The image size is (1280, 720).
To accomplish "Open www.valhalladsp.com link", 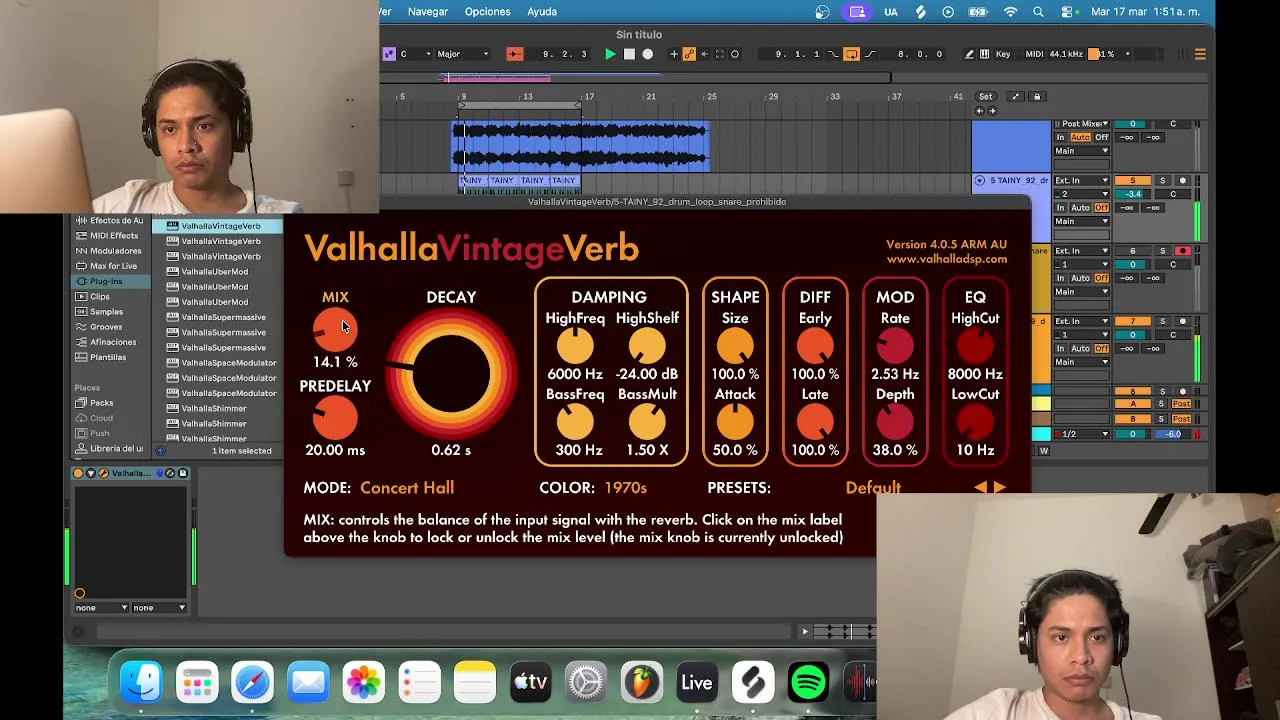I will tap(946, 259).
